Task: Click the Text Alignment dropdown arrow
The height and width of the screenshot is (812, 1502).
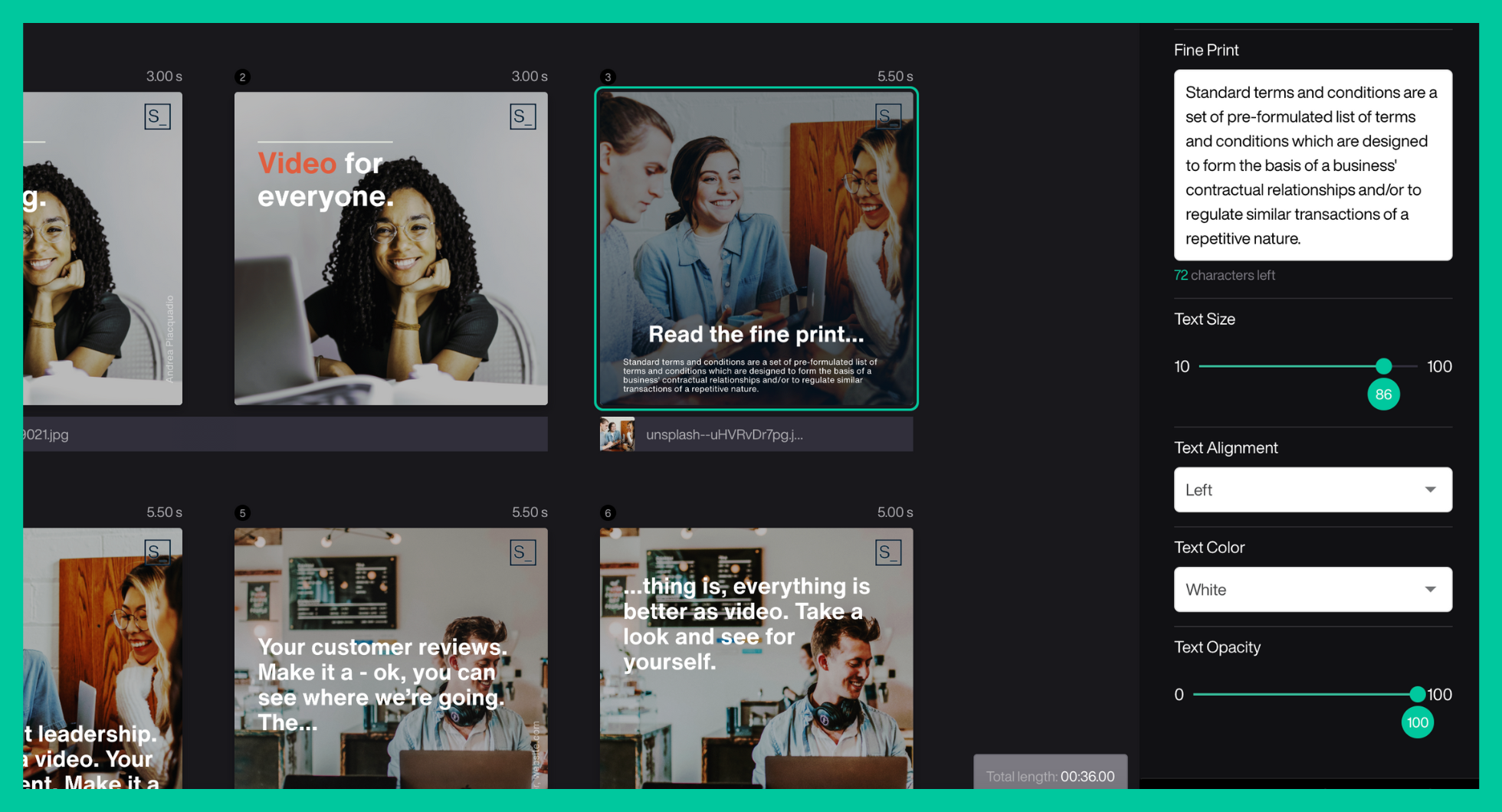Action: (1430, 489)
